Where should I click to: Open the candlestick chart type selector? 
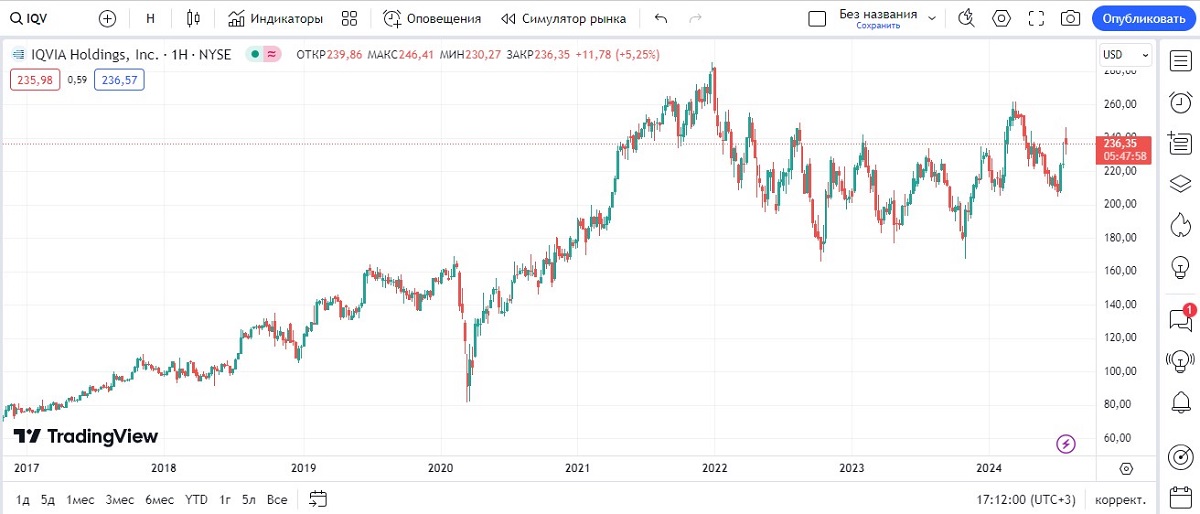194,18
